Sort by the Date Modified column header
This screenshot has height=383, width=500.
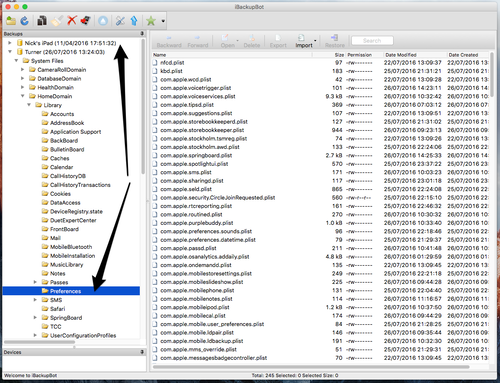(x=414, y=55)
